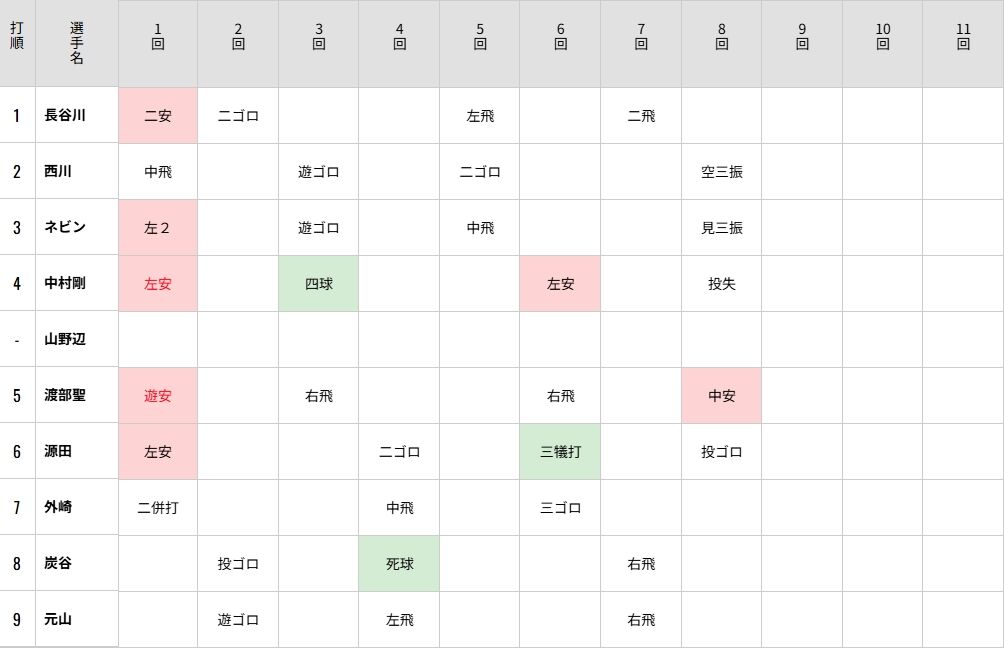Click player name 源田
Screen dimensions: 1004x648
pyautogui.click(x=58, y=451)
